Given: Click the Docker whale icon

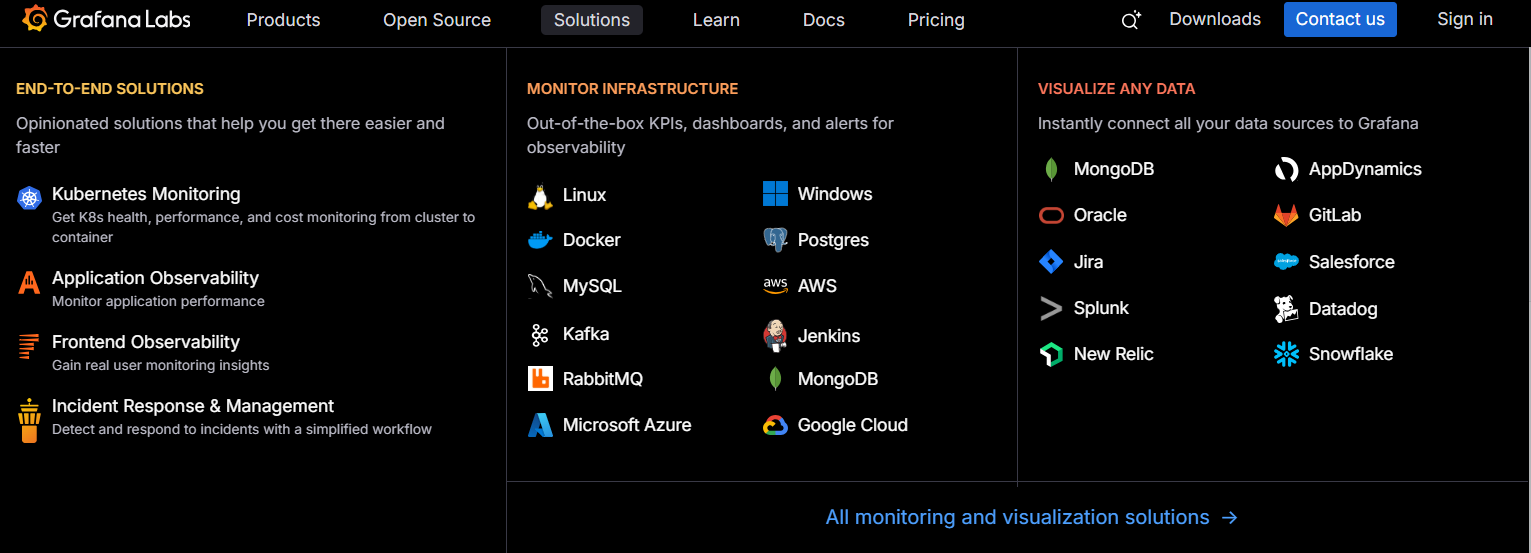Looking at the screenshot, I should (x=540, y=241).
